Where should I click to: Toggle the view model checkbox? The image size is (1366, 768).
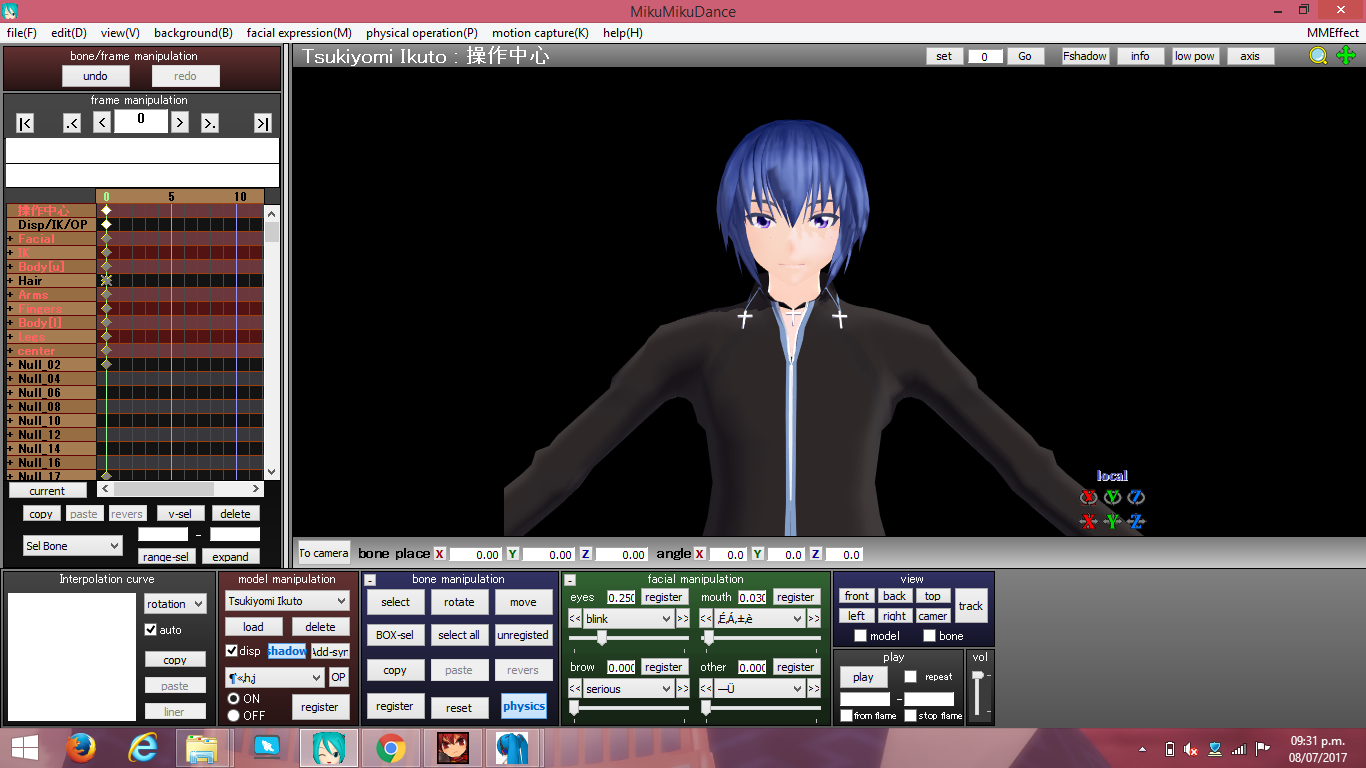pos(860,636)
